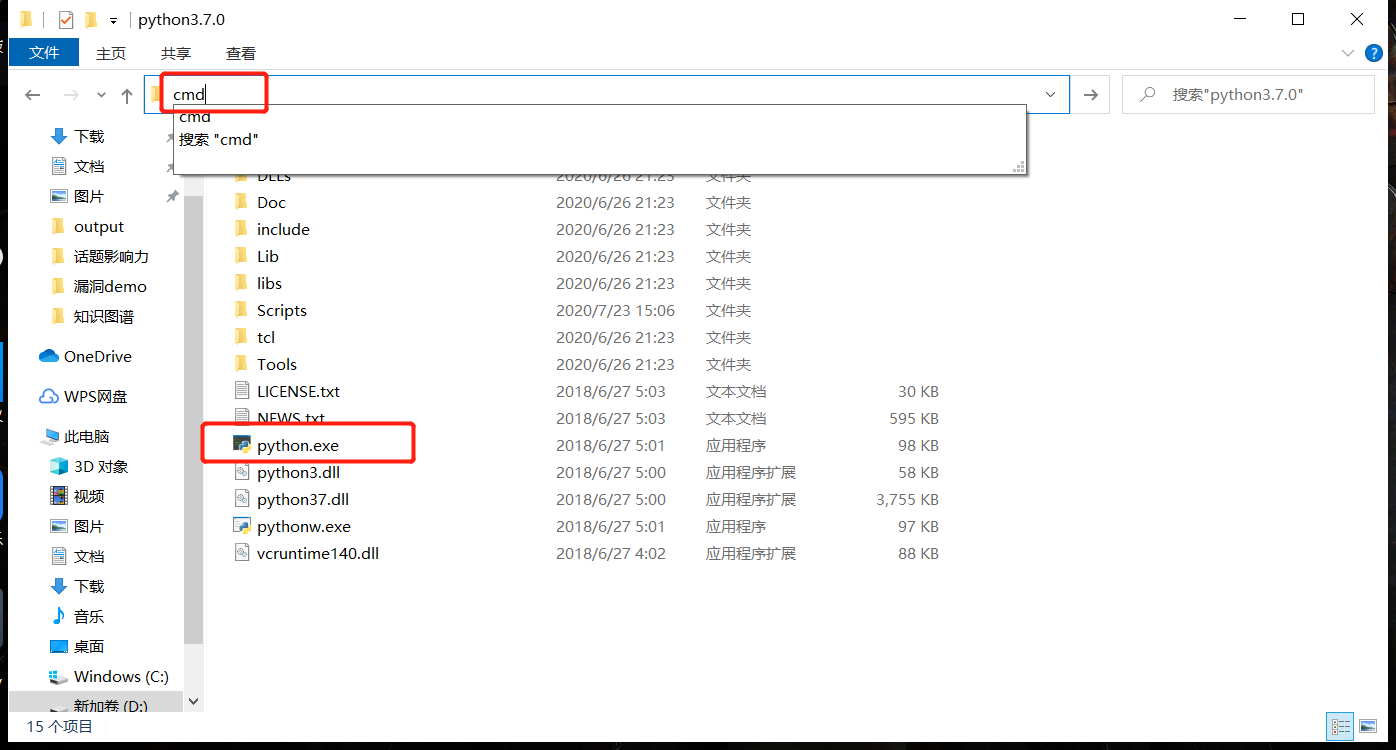
Task: Click 文档 under 此电脑
Action: (x=89, y=556)
